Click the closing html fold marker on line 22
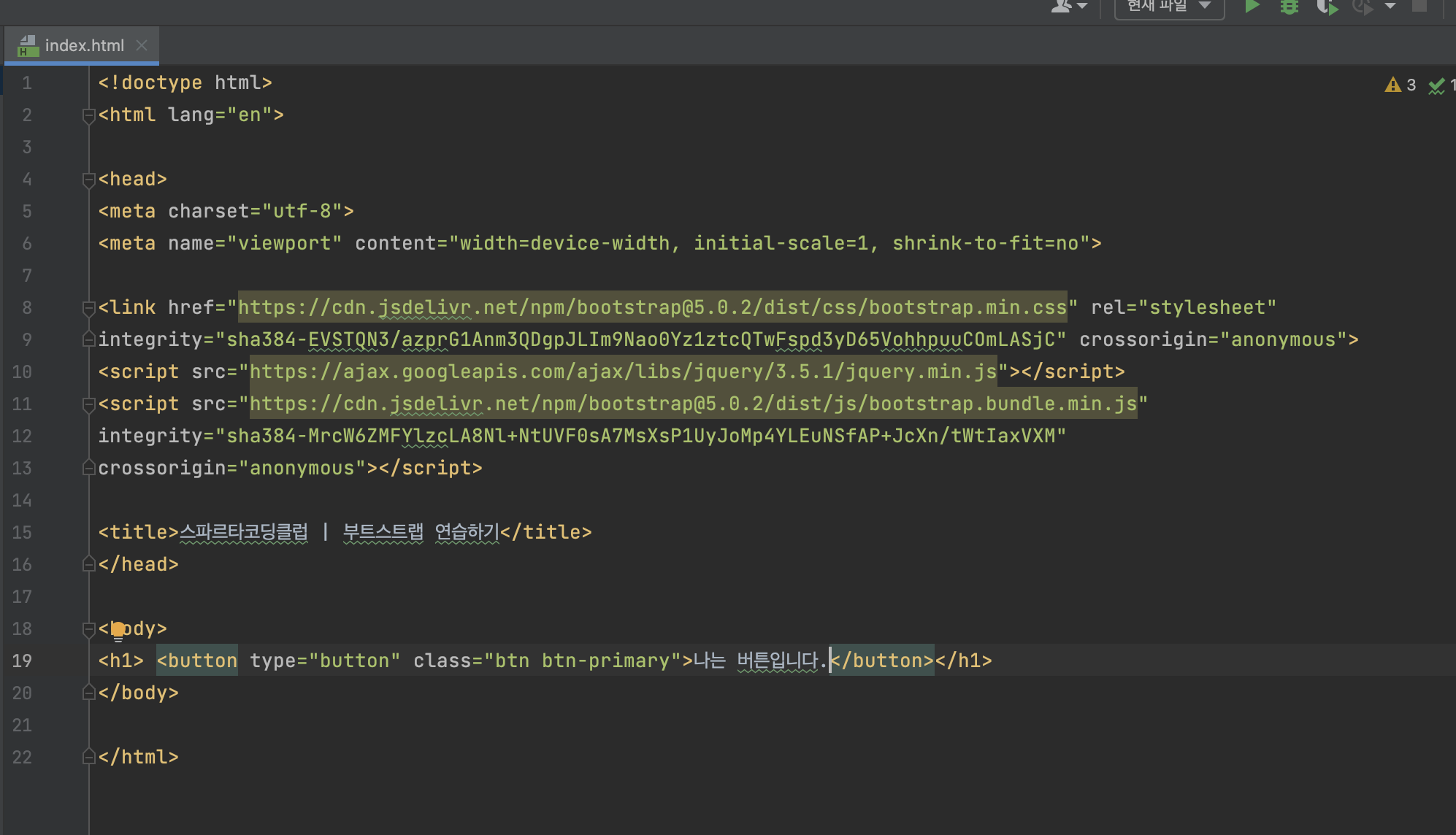 [88, 757]
